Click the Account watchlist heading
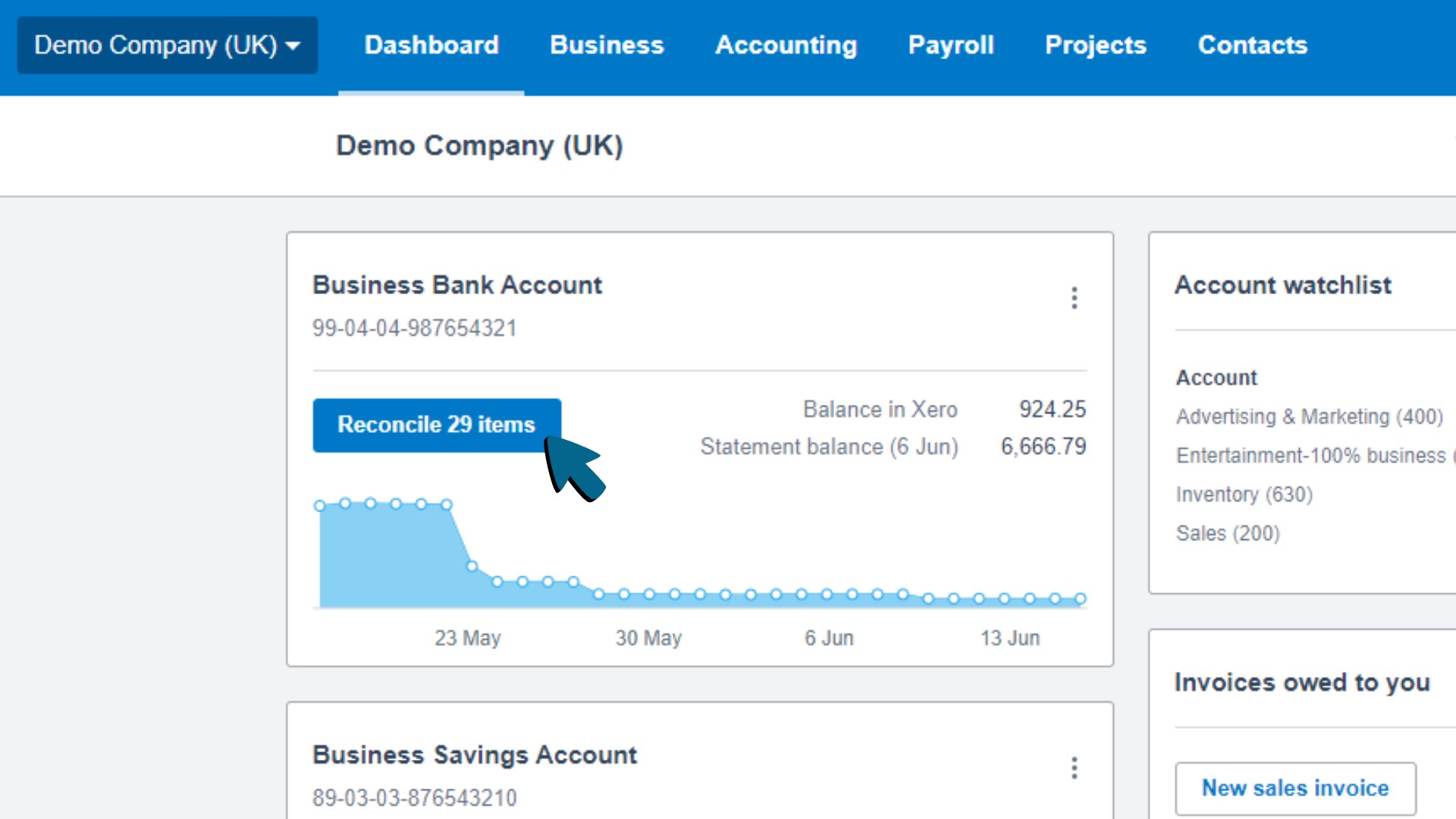Screen dimensions: 1456x819 tap(1283, 285)
